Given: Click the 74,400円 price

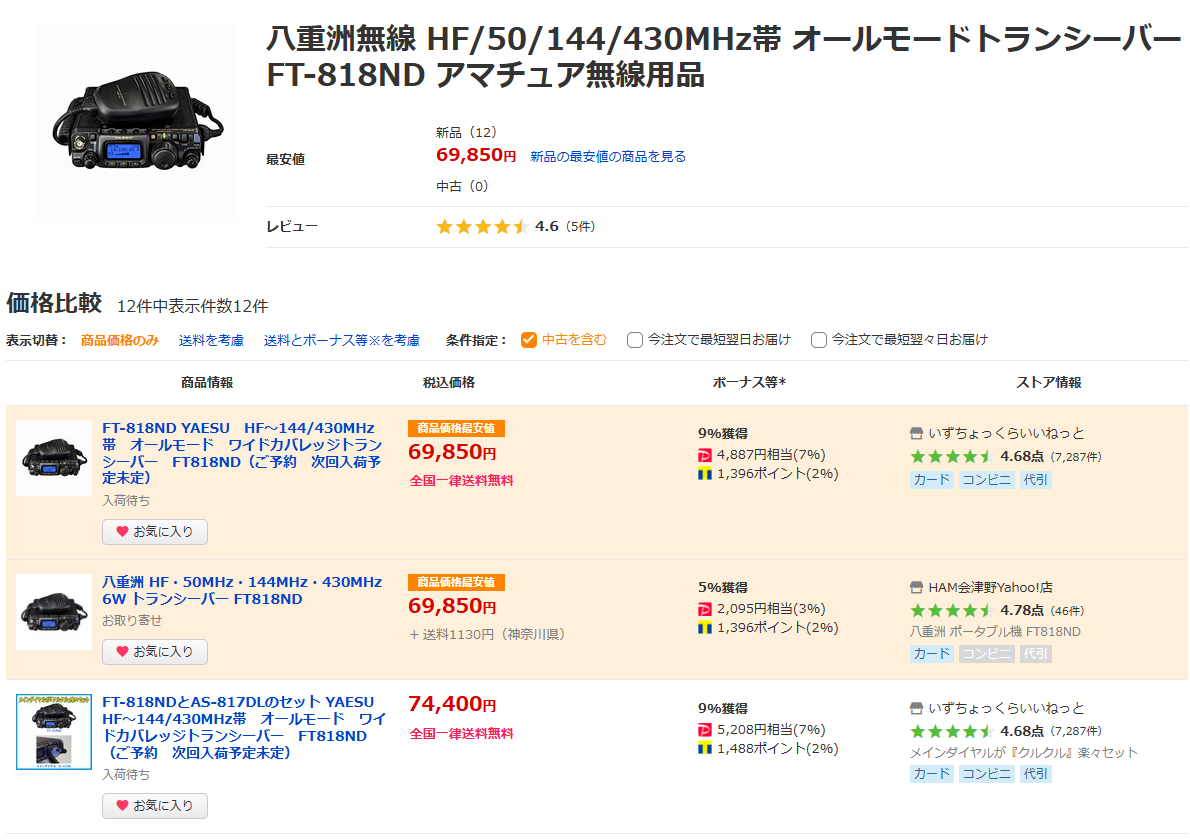Looking at the screenshot, I should [452, 704].
